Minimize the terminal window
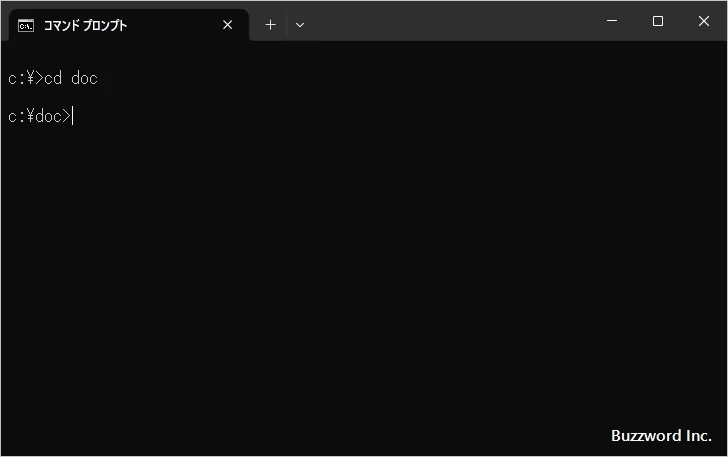 tap(611, 21)
